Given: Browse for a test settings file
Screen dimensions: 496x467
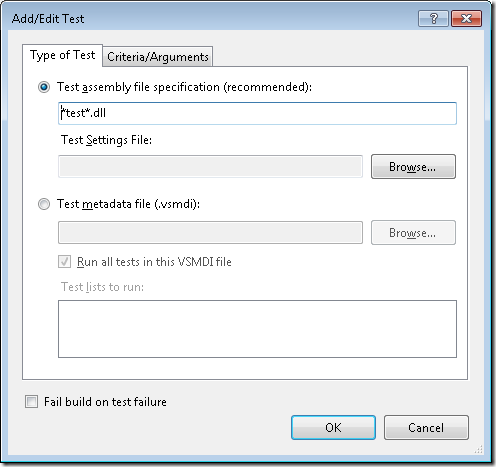Looking at the screenshot, I should pos(413,166).
